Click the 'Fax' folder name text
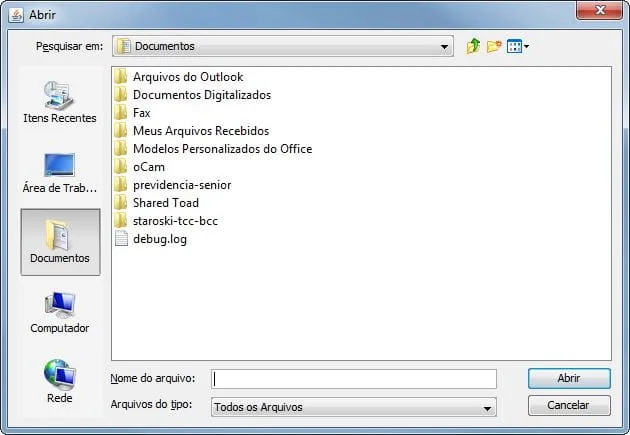This screenshot has width=630, height=435. [x=141, y=113]
